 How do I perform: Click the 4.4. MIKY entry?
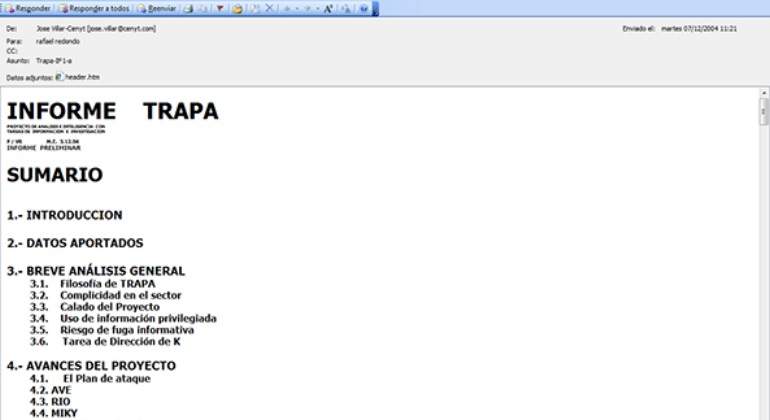[x=54, y=413]
